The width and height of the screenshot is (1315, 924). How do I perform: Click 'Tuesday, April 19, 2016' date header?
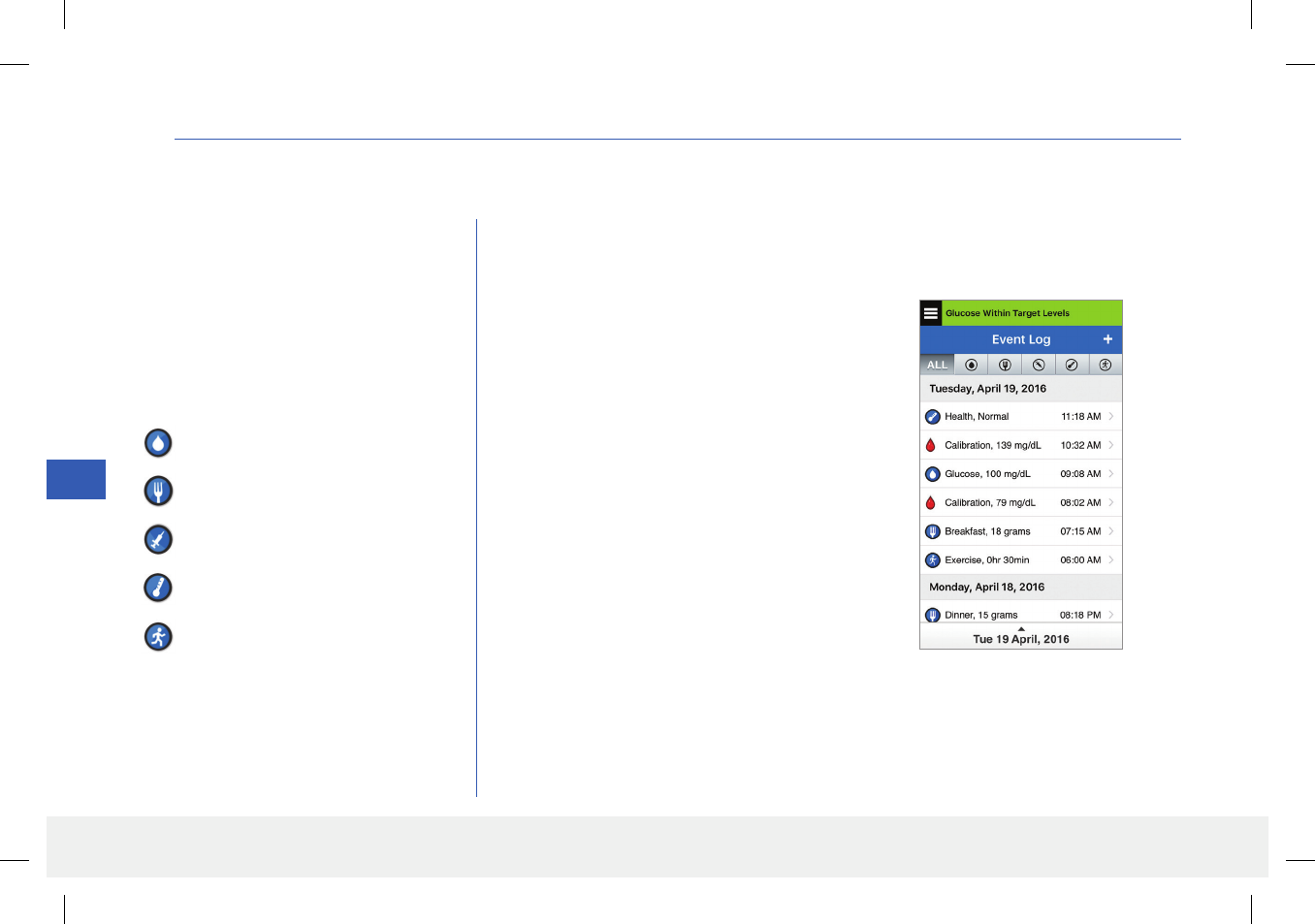click(987, 388)
